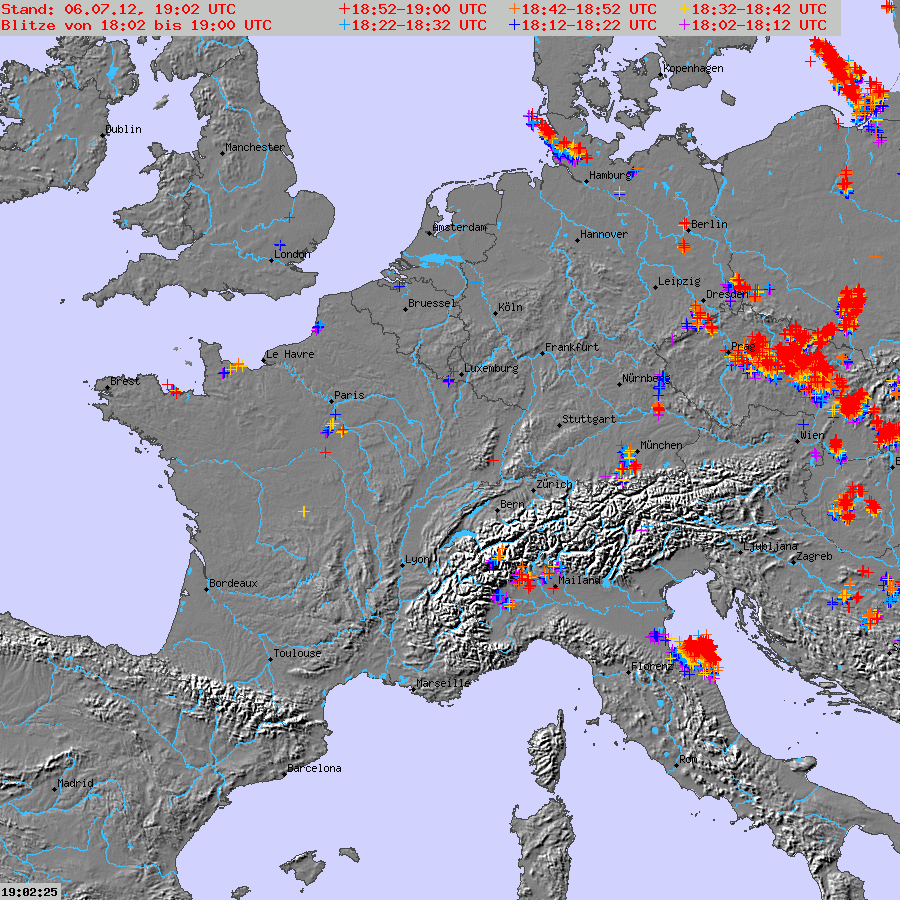Click the Mailand city label
The height and width of the screenshot is (900, 900).
(x=579, y=580)
